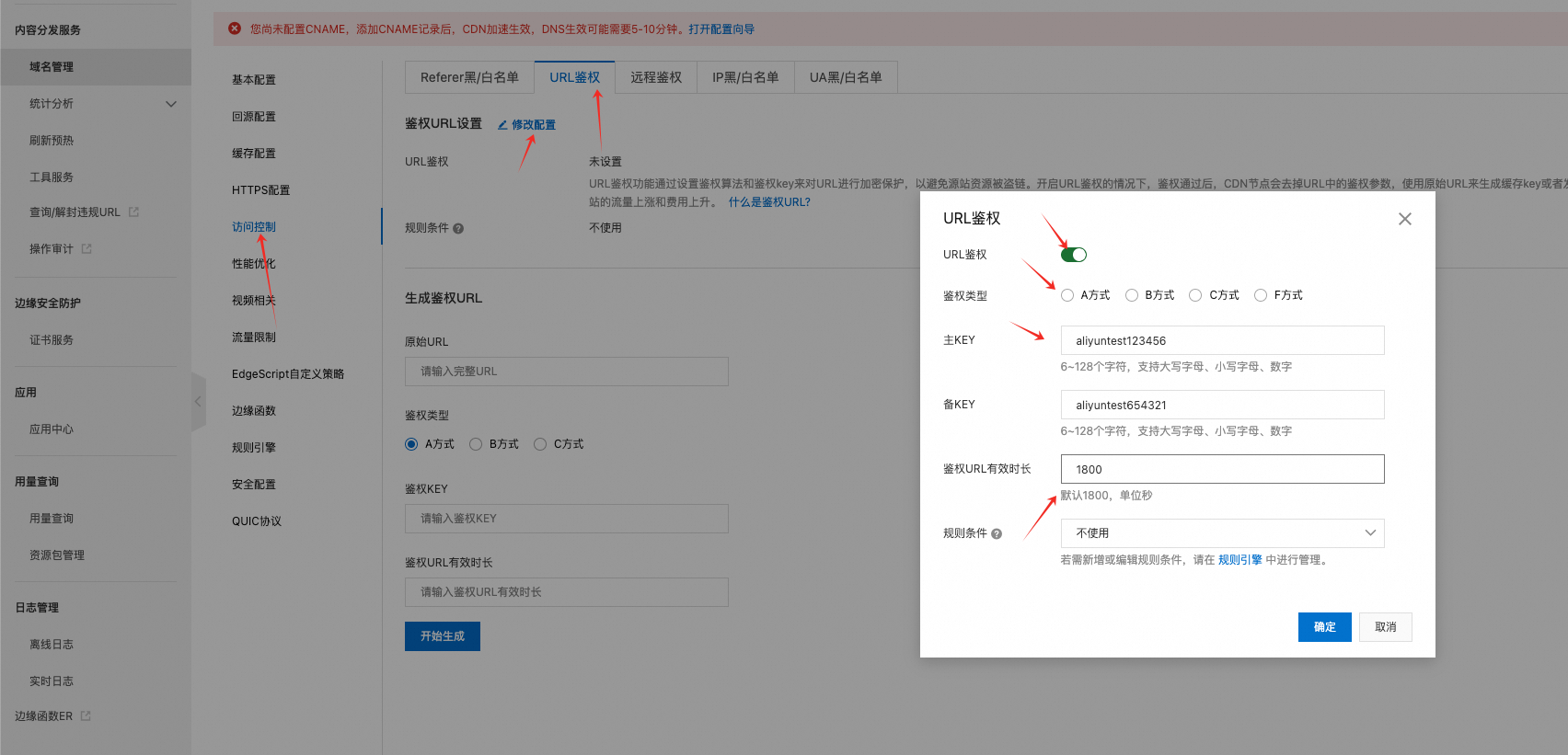Screen dimensions: 1568x755
Task: Click 鉴权URL有效时长 field showing 1800
Action: pyautogui.click(x=1222, y=469)
